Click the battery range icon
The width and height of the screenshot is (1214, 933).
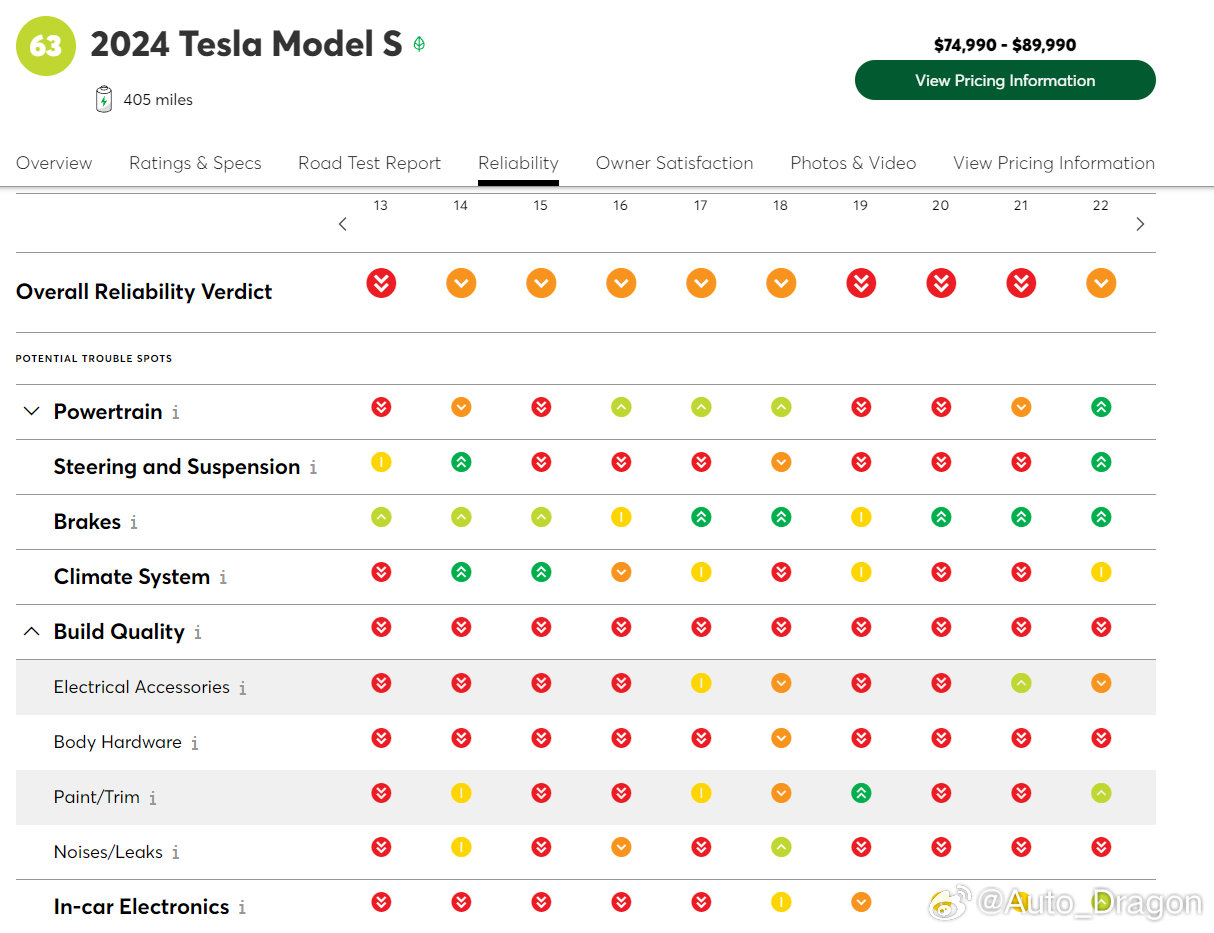(104, 99)
